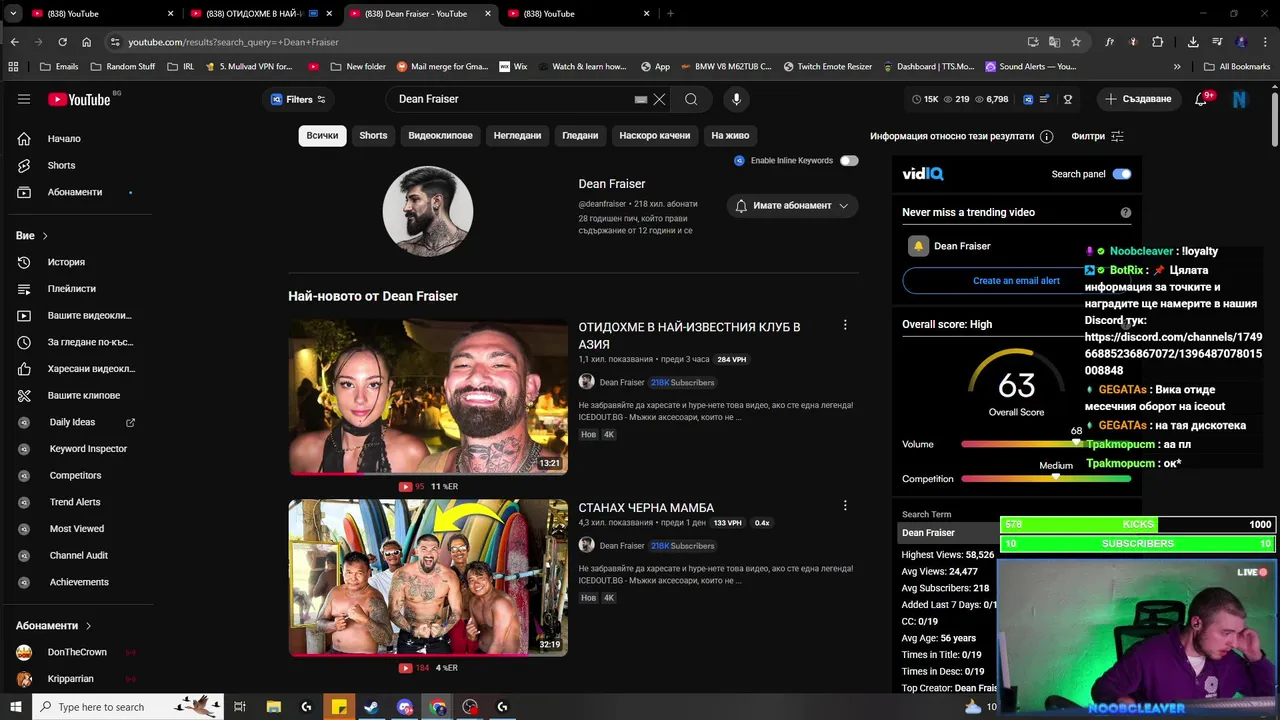The width and height of the screenshot is (1280, 720).
Task: Select the Негледани filter chip
Action: click(x=517, y=136)
